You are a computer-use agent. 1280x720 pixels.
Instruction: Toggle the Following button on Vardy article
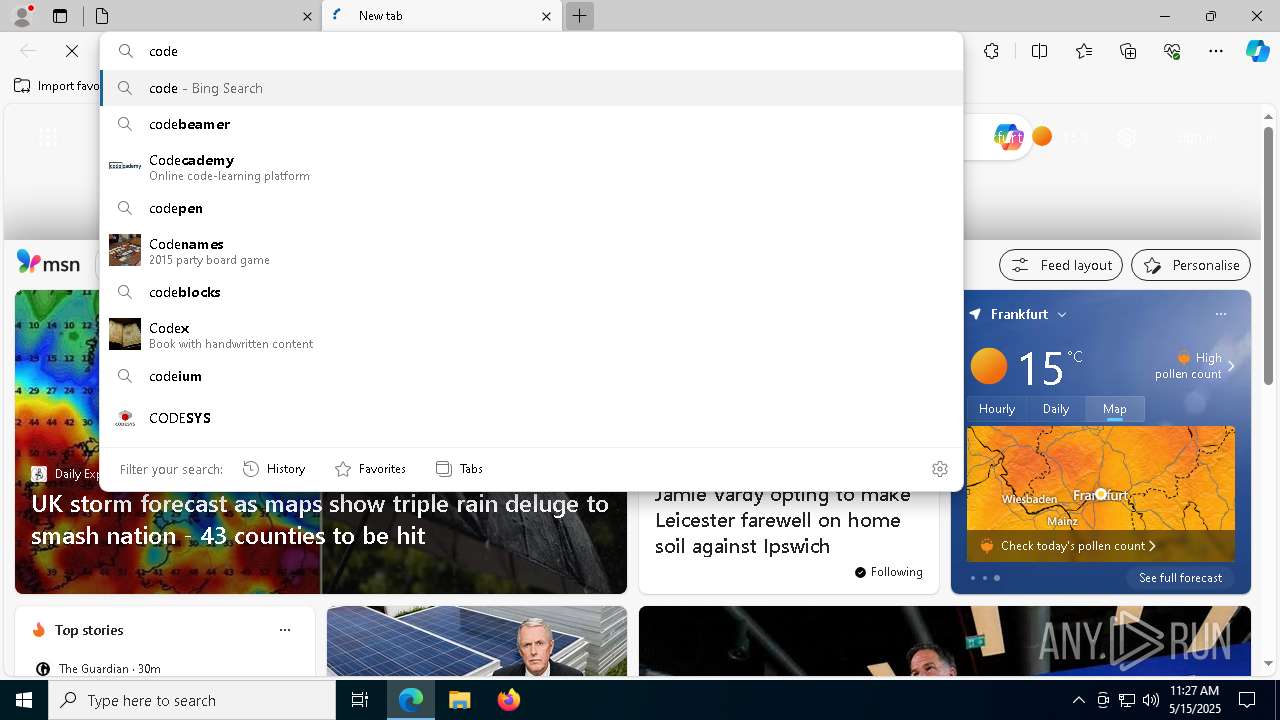coord(888,572)
